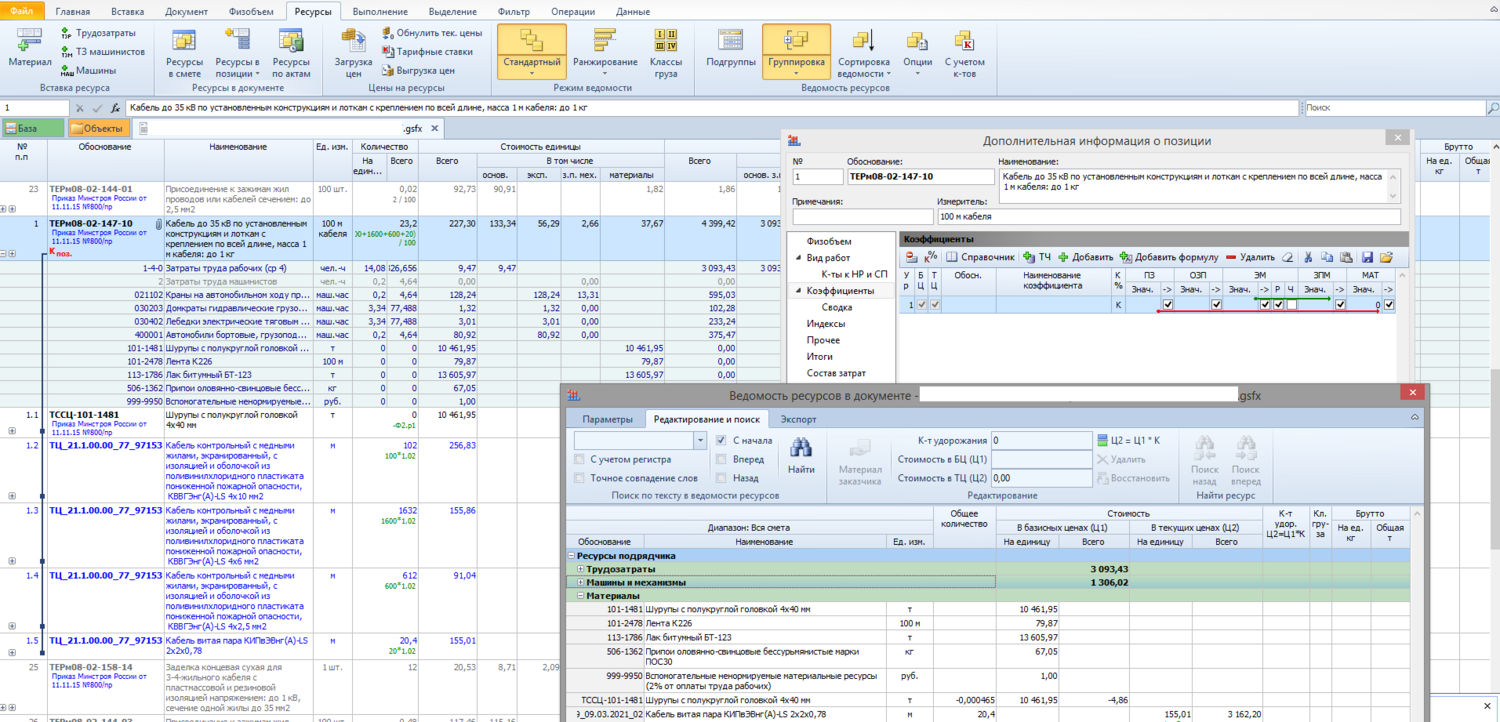Enable С учетом регистра checkbox
Screen dimensions: 1500x722
point(580,459)
